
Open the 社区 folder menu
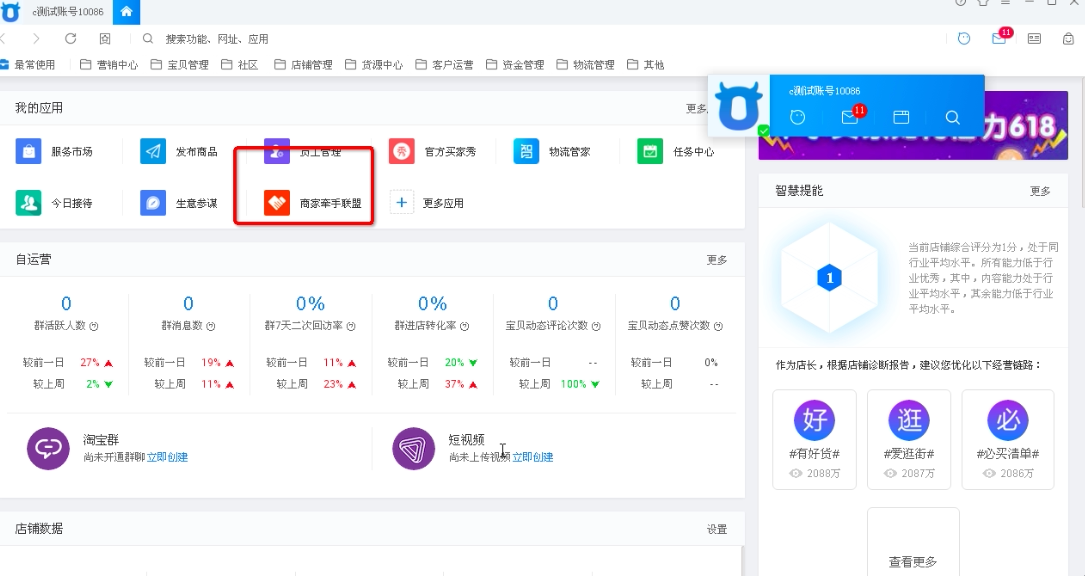[239, 64]
